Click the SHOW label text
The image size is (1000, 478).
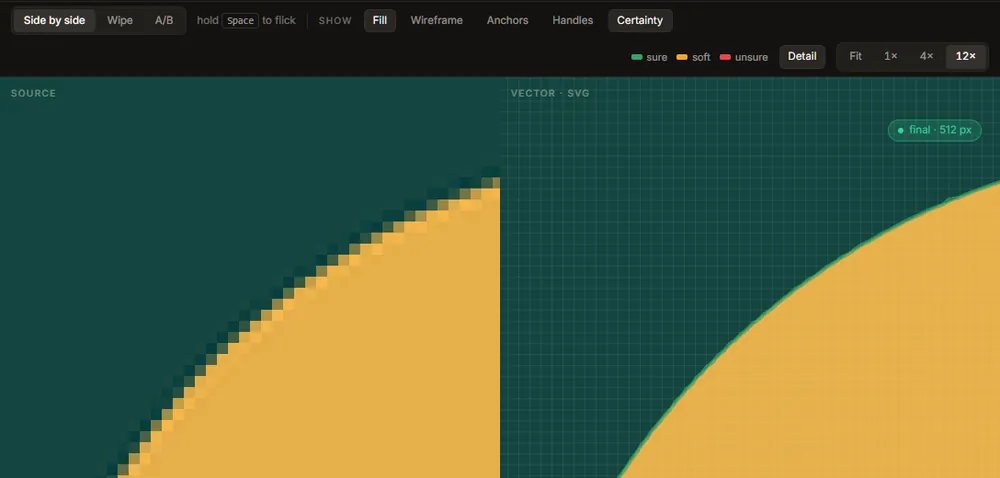point(335,20)
